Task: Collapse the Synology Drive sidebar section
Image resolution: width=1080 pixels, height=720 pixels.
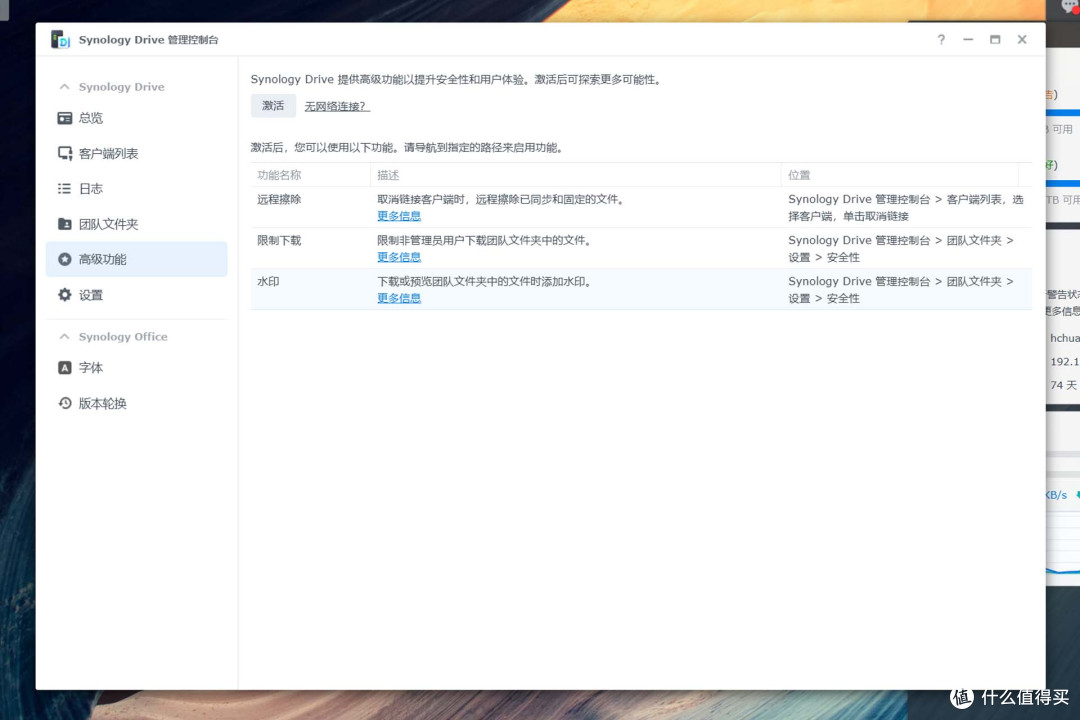Action: (65, 87)
